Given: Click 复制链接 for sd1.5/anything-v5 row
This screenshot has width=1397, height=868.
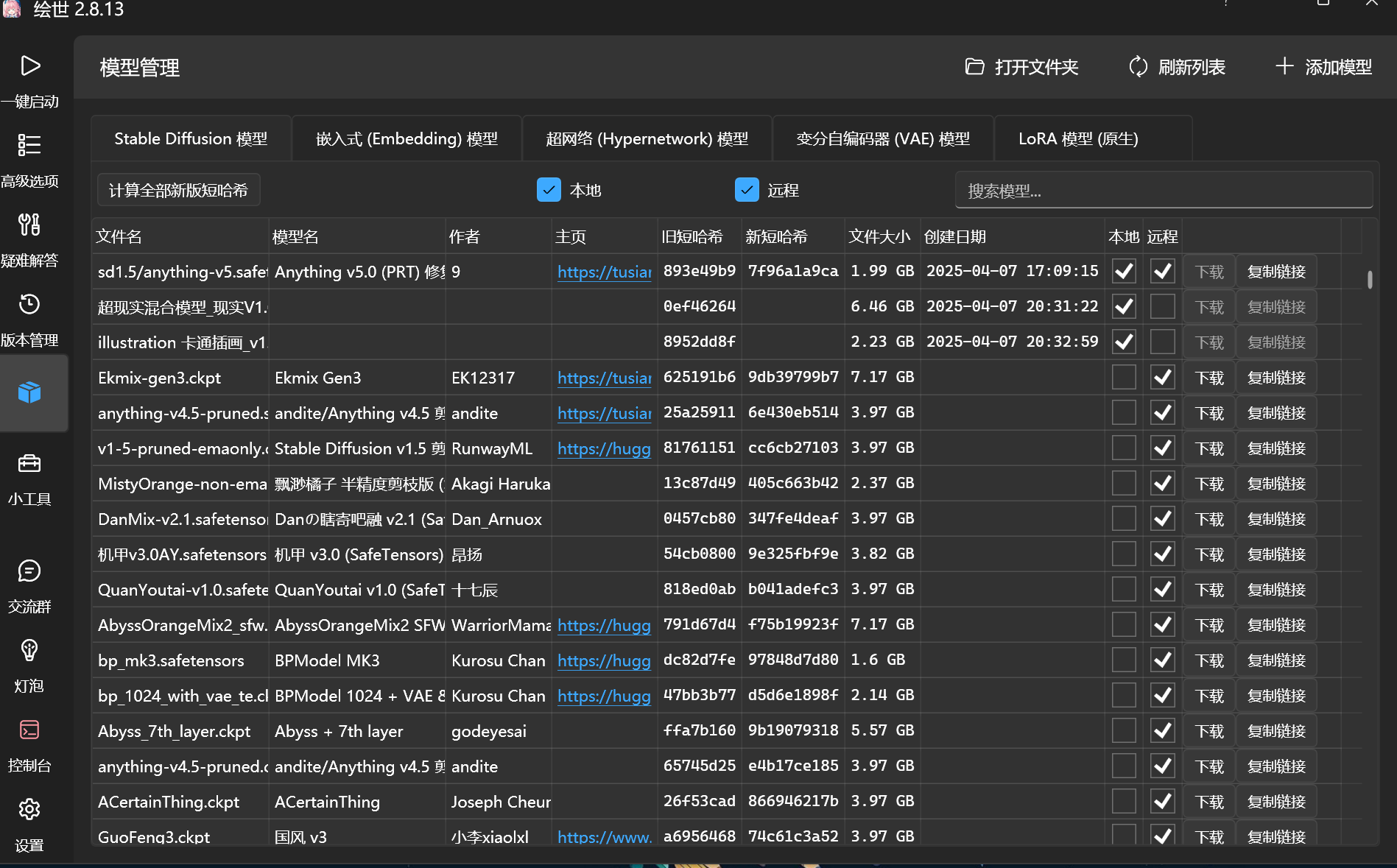Looking at the screenshot, I should coord(1276,272).
